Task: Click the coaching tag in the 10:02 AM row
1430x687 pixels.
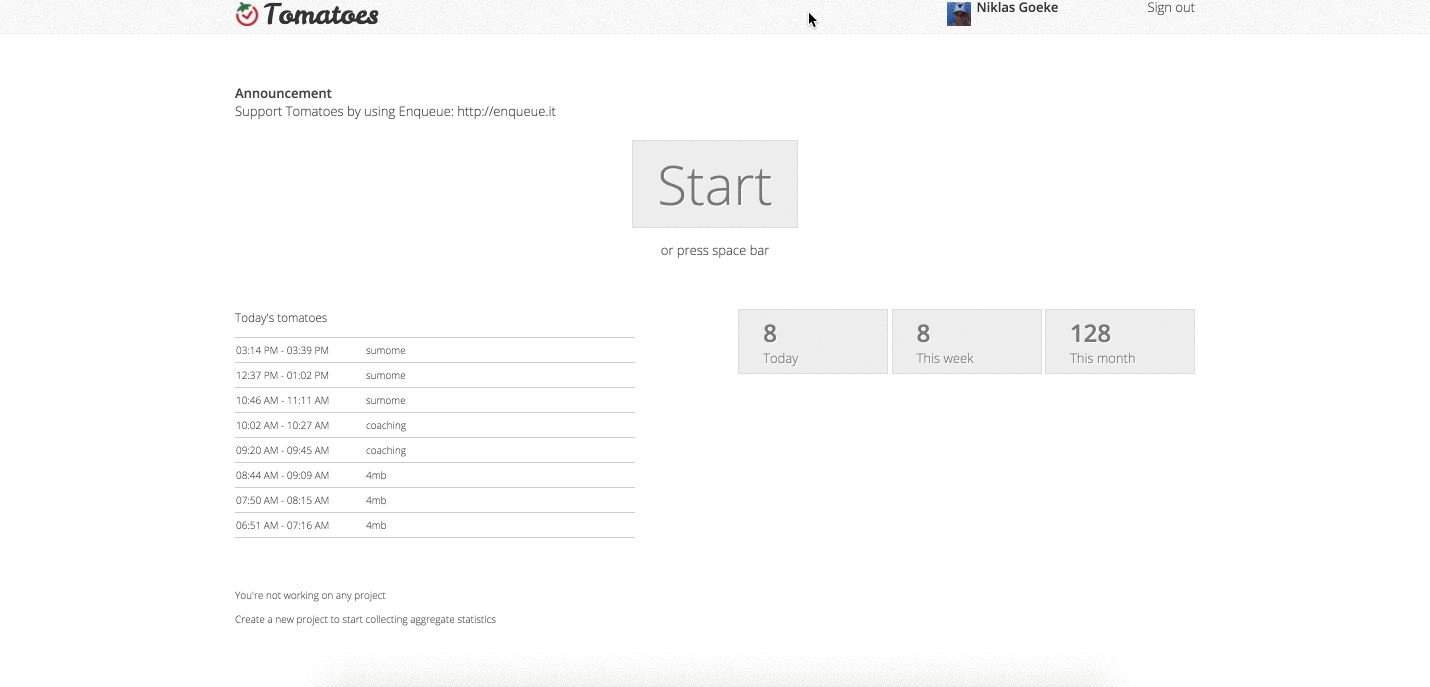Action: [386, 426]
